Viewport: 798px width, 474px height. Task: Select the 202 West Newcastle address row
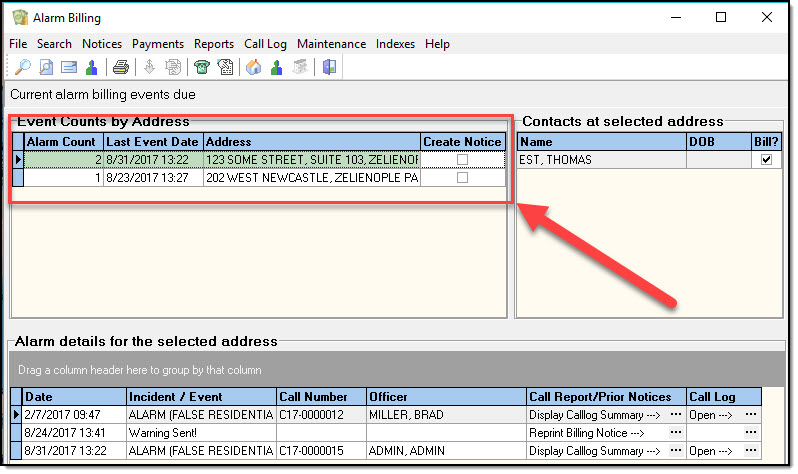coord(310,178)
